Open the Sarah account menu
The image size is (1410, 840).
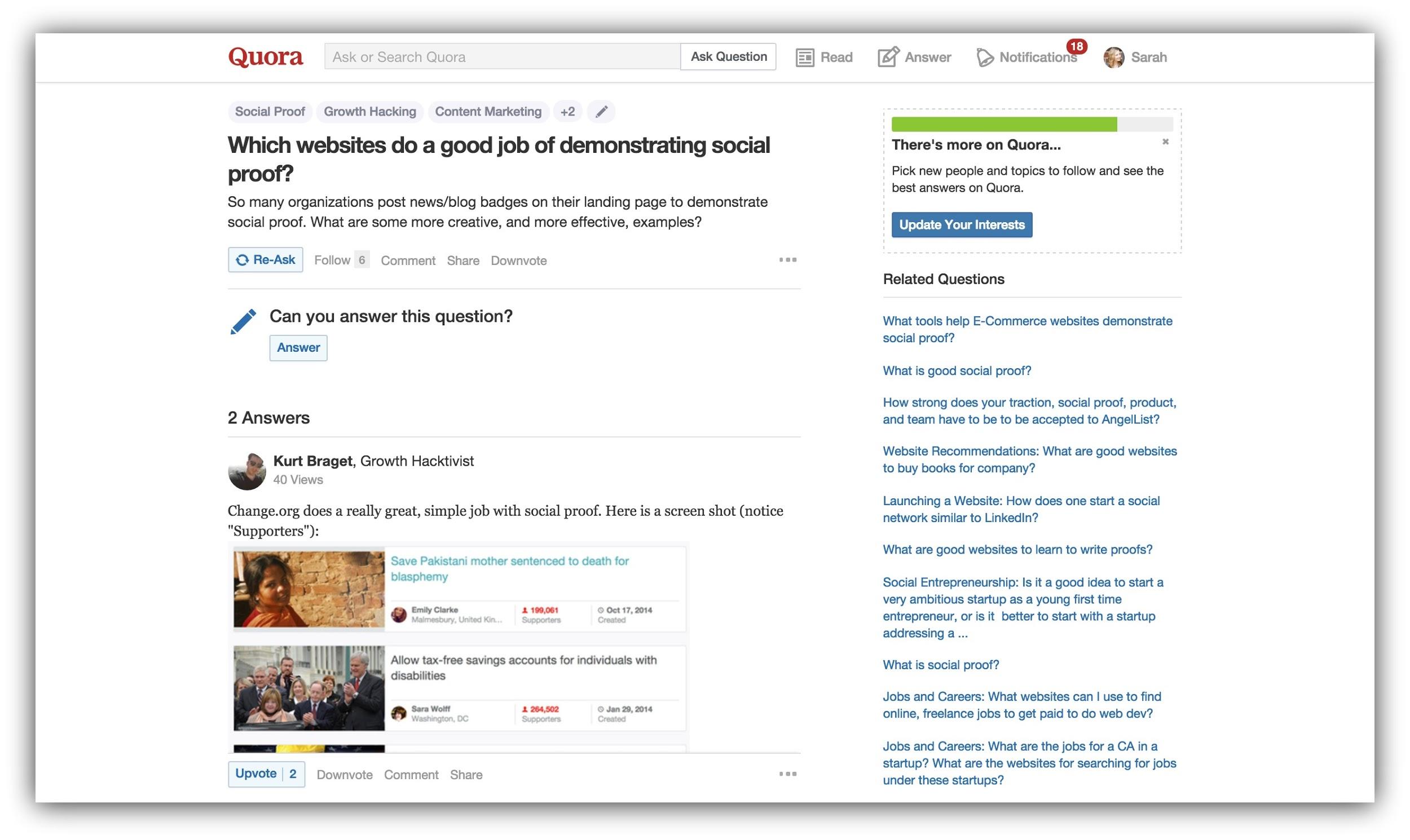(1135, 57)
